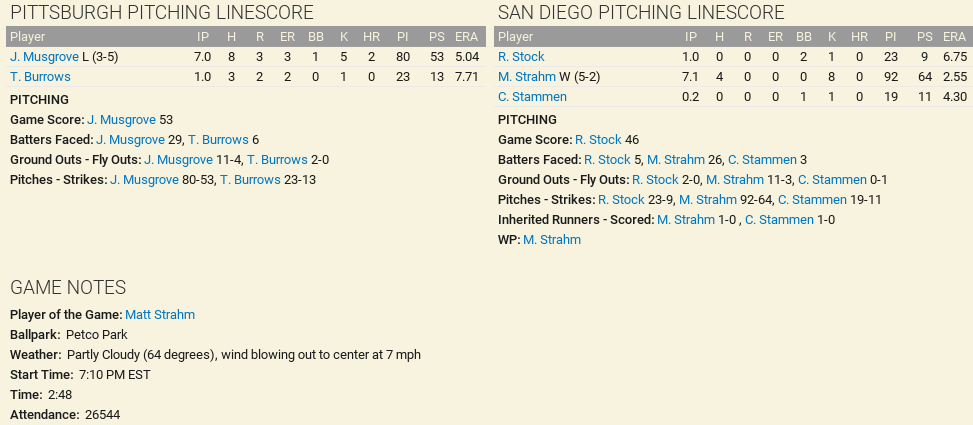The height and width of the screenshot is (425, 973).
Task: Click J. Musgrove in Ground Outs - Fly Outs line
Action: click(178, 160)
